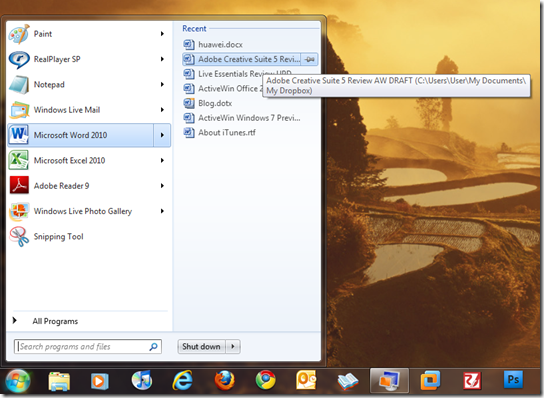The width and height of the screenshot is (544, 398).
Task: Click the Shut down button
Action: [x=202, y=346]
